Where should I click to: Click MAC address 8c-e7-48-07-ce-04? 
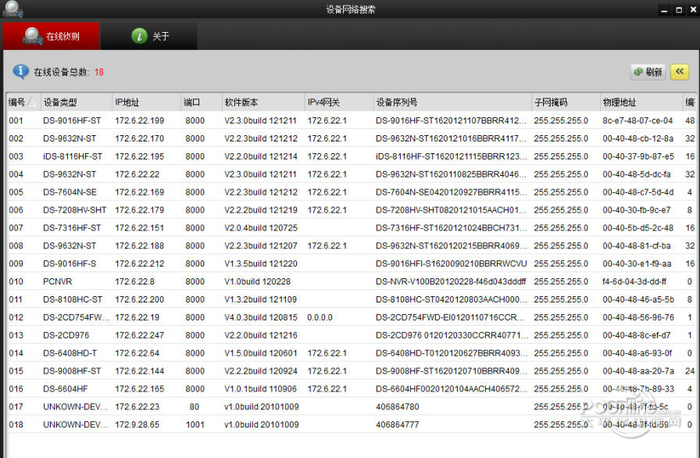(x=638, y=121)
